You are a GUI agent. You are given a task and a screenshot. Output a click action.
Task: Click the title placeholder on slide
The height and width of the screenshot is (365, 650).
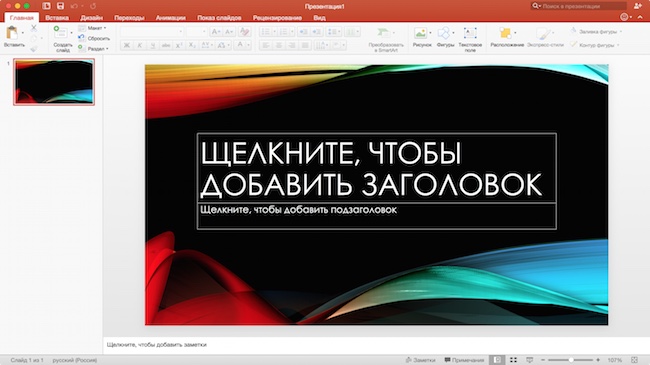(376, 168)
